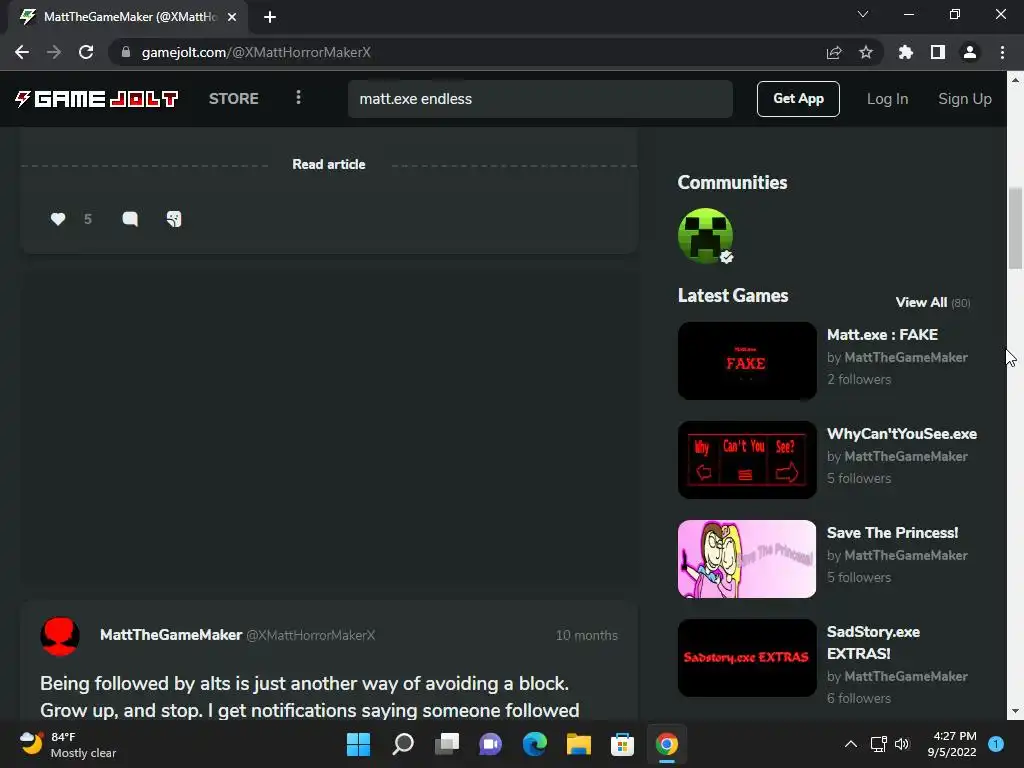Select the MattTheGameMaker browser tab
Viewport: 1024px width, 768px height.
[x=128, y=17]
